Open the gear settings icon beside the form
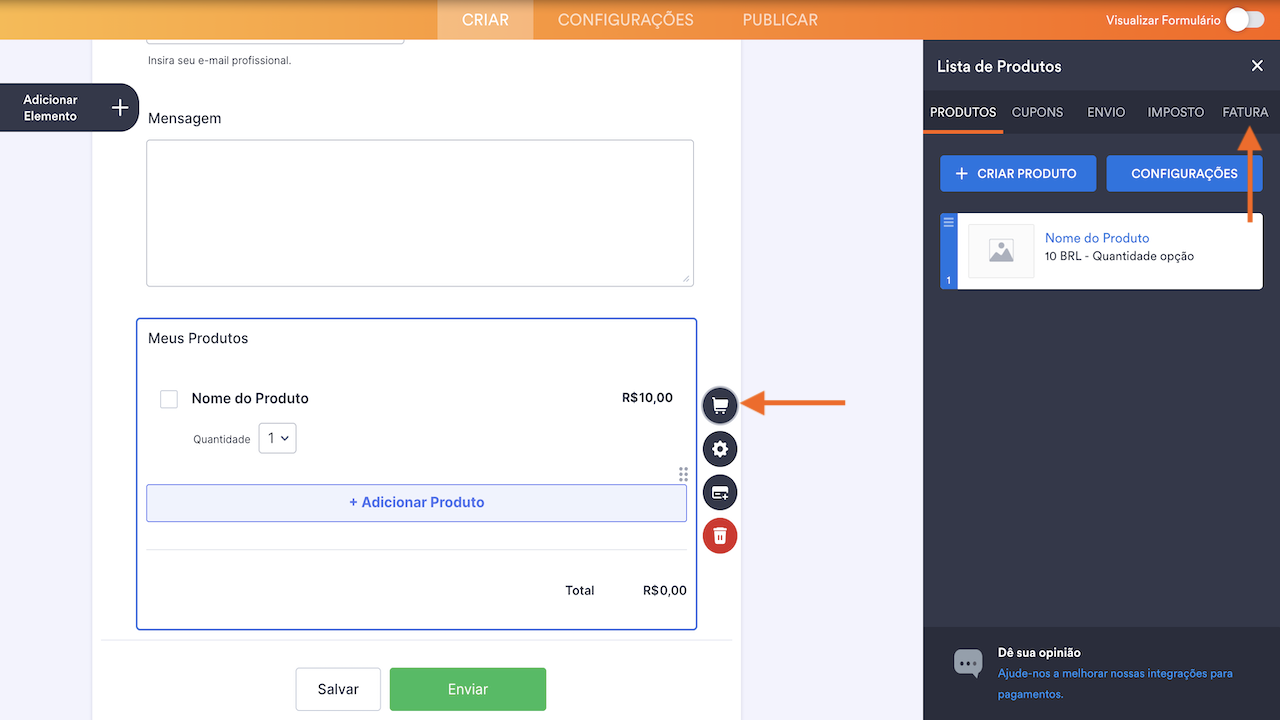The image size is (1280, 720). pos(720,449)
